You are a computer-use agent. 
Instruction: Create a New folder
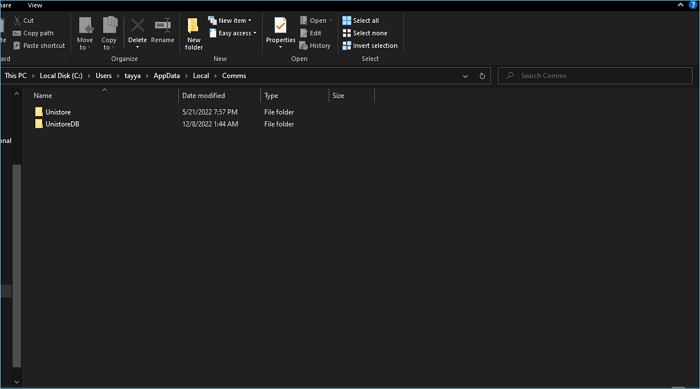193,33
